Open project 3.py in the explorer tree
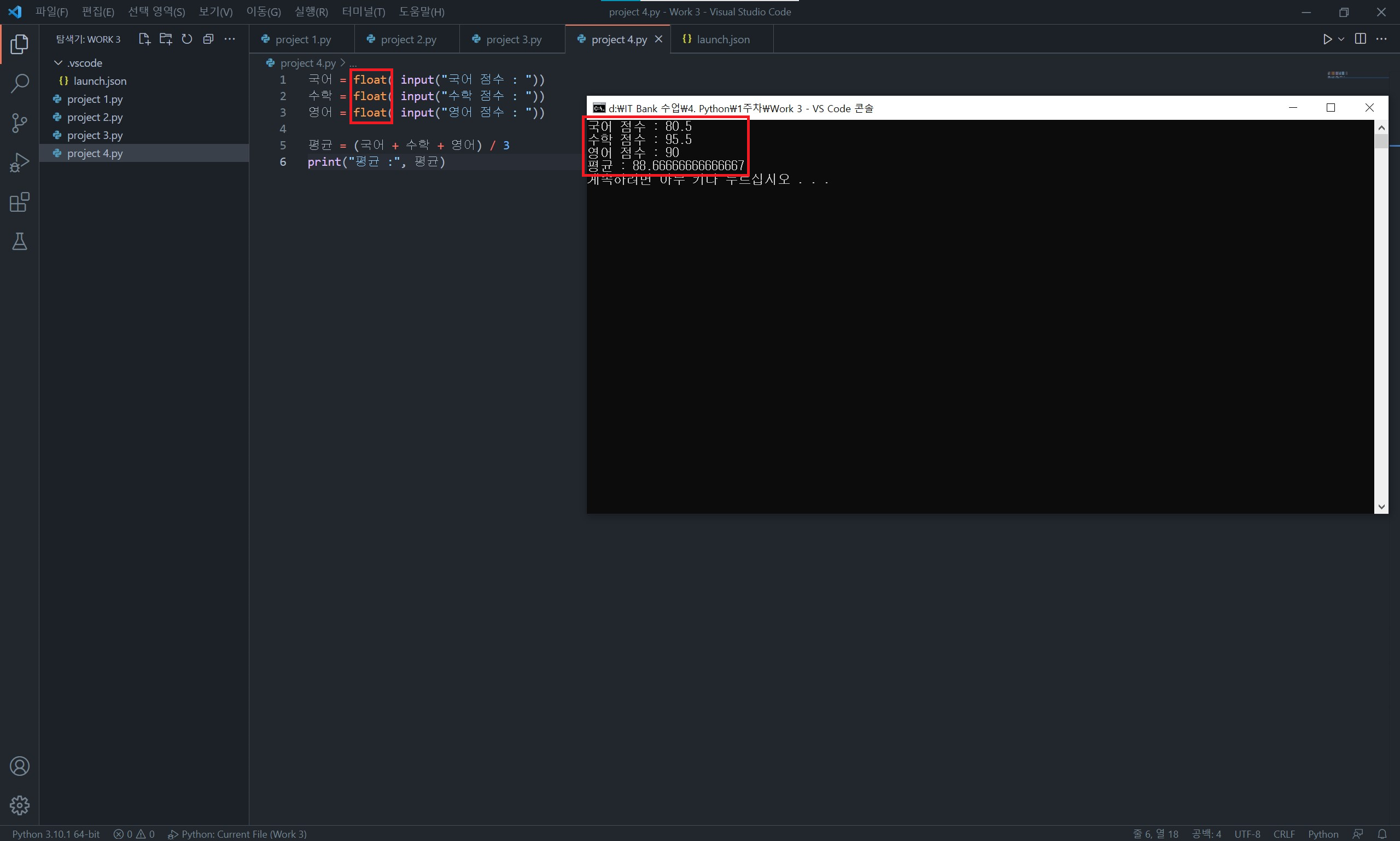This screenshot has width=1400, height=841. coord(95,136)
